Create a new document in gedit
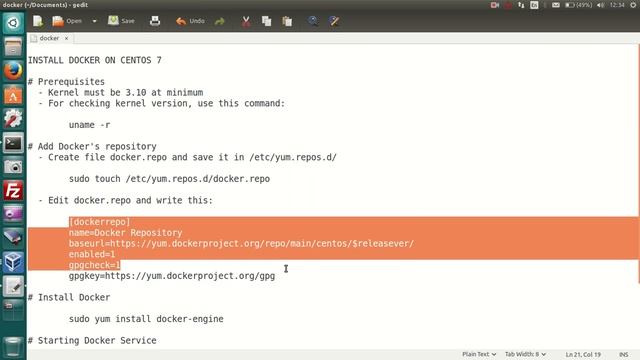 click(38, 21)
